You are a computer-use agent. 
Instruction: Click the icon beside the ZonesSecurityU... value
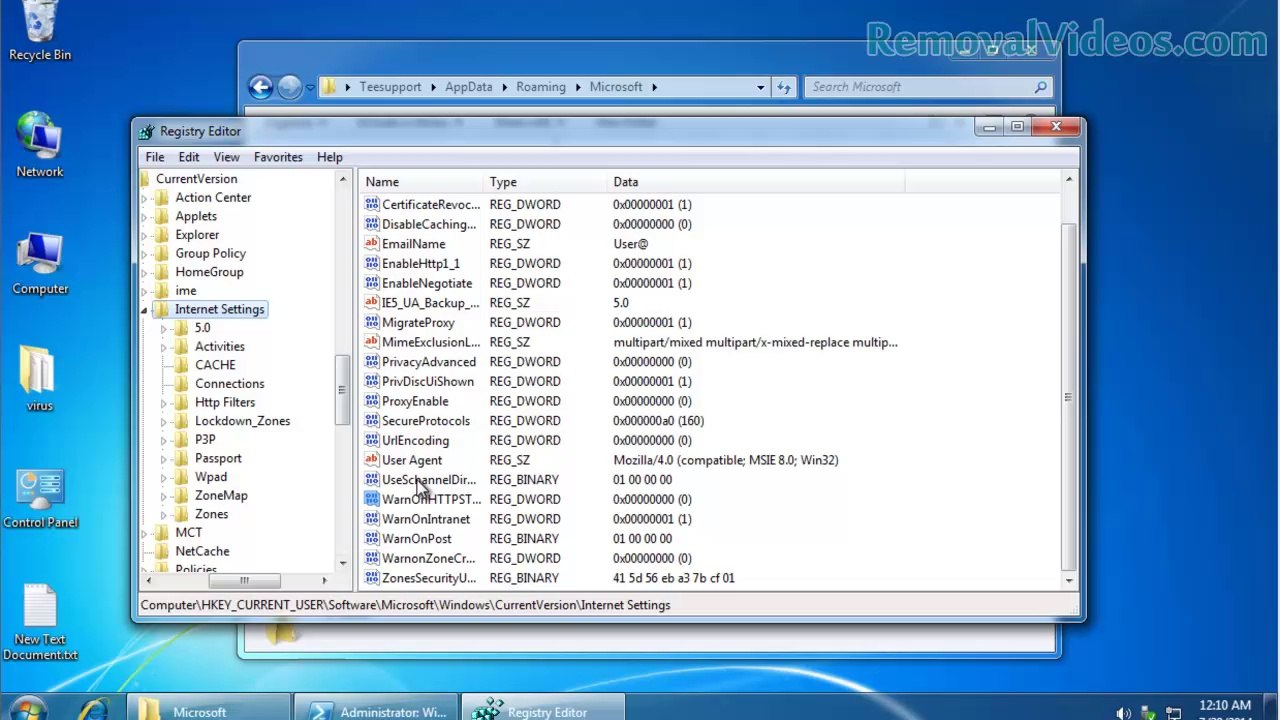[372, 578]
